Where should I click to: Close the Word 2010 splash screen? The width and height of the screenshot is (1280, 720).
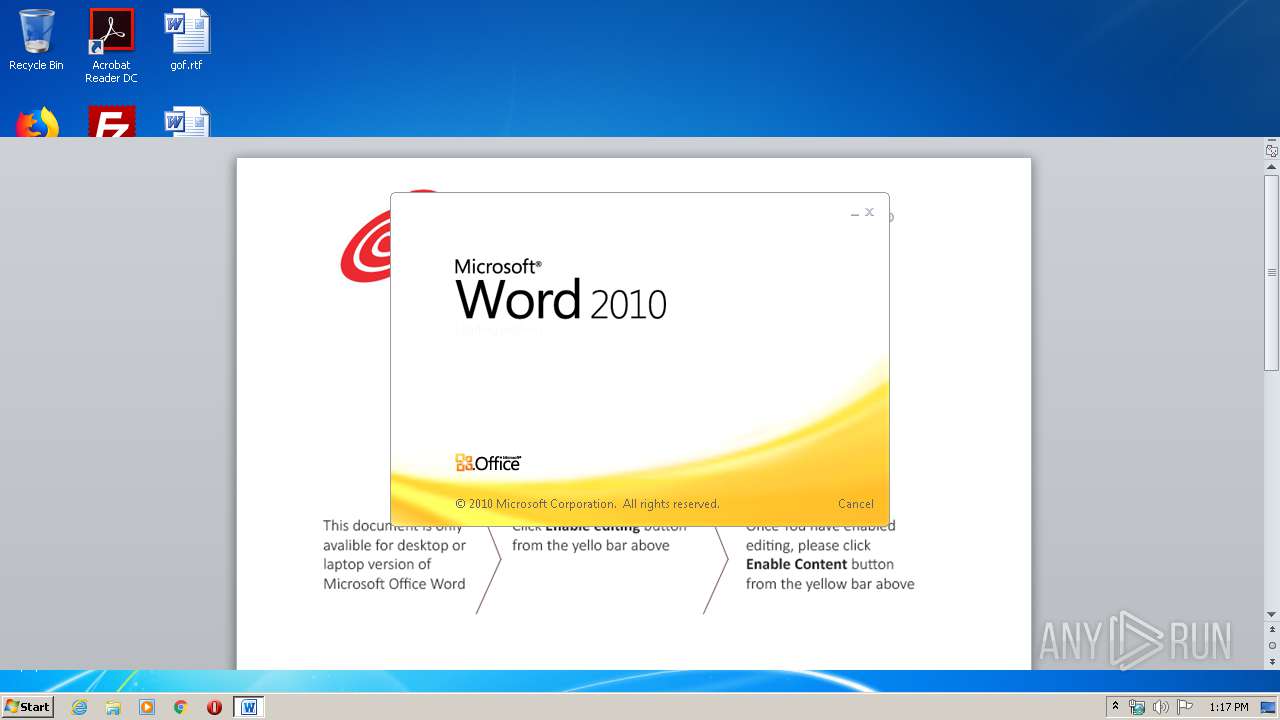tap(869, 212)
